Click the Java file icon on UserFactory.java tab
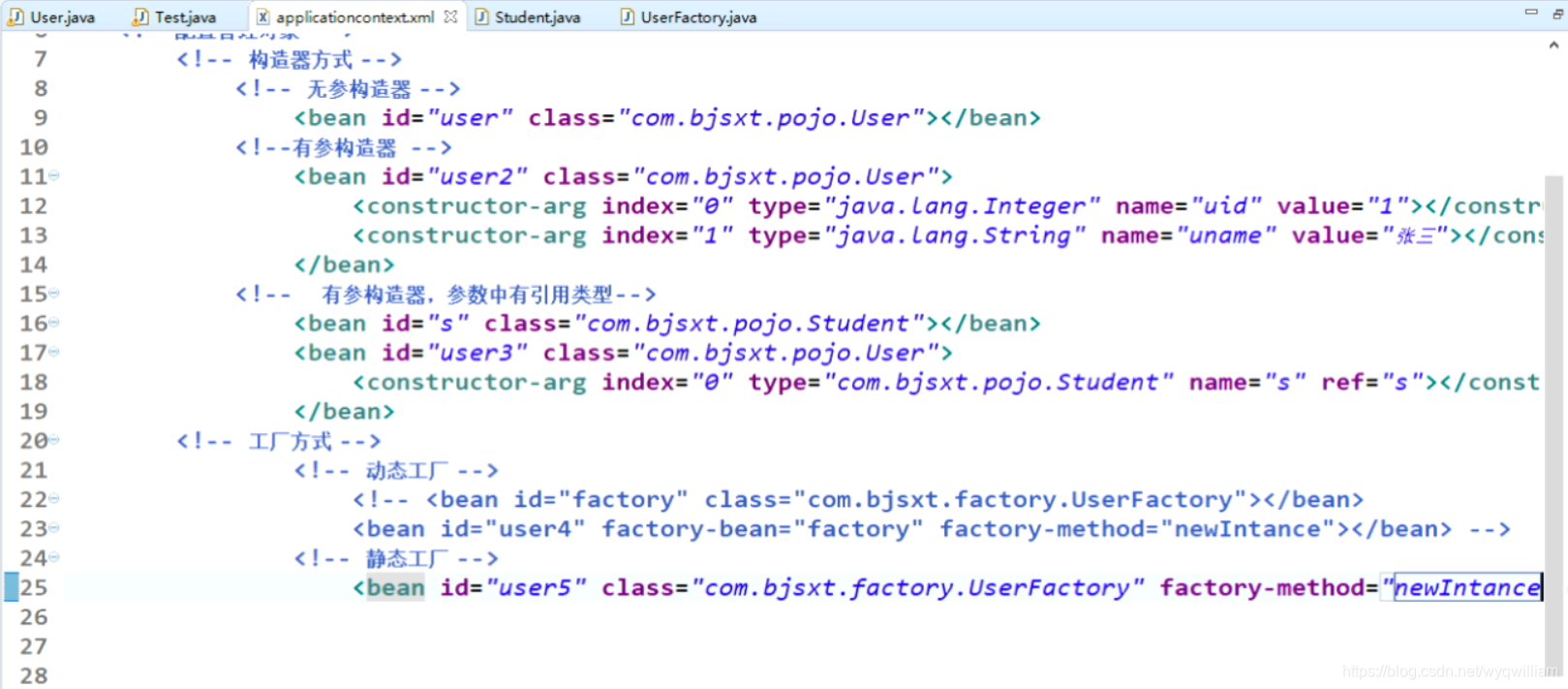 (627, 16)
